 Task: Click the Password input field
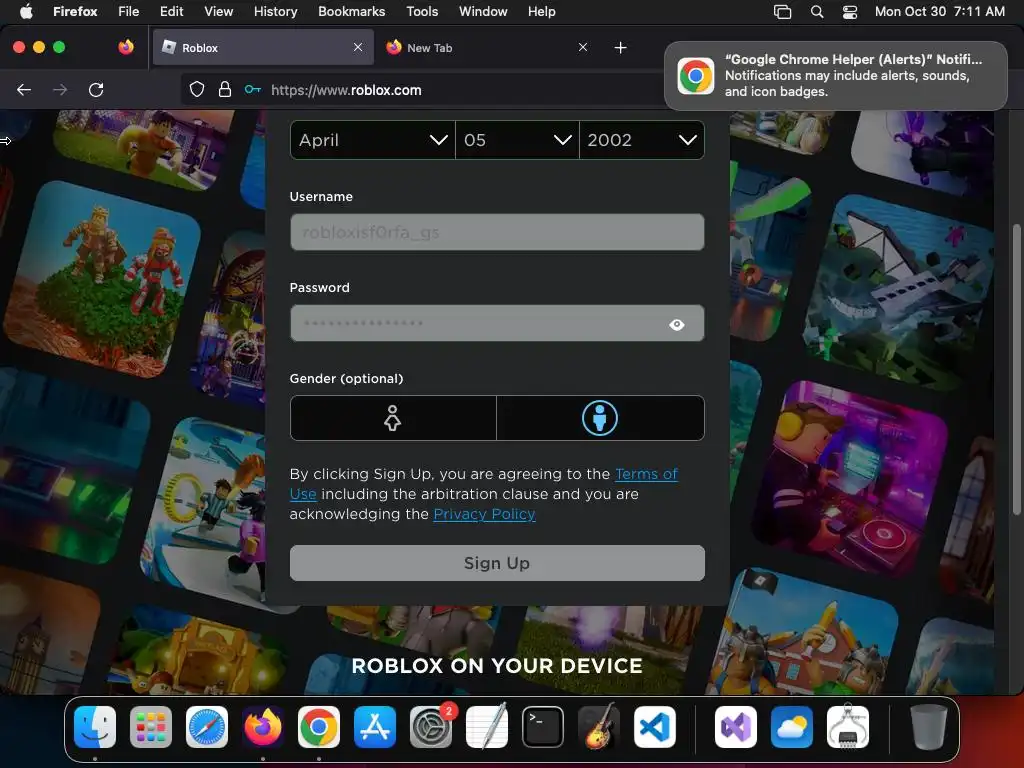(x=497, y=323)
